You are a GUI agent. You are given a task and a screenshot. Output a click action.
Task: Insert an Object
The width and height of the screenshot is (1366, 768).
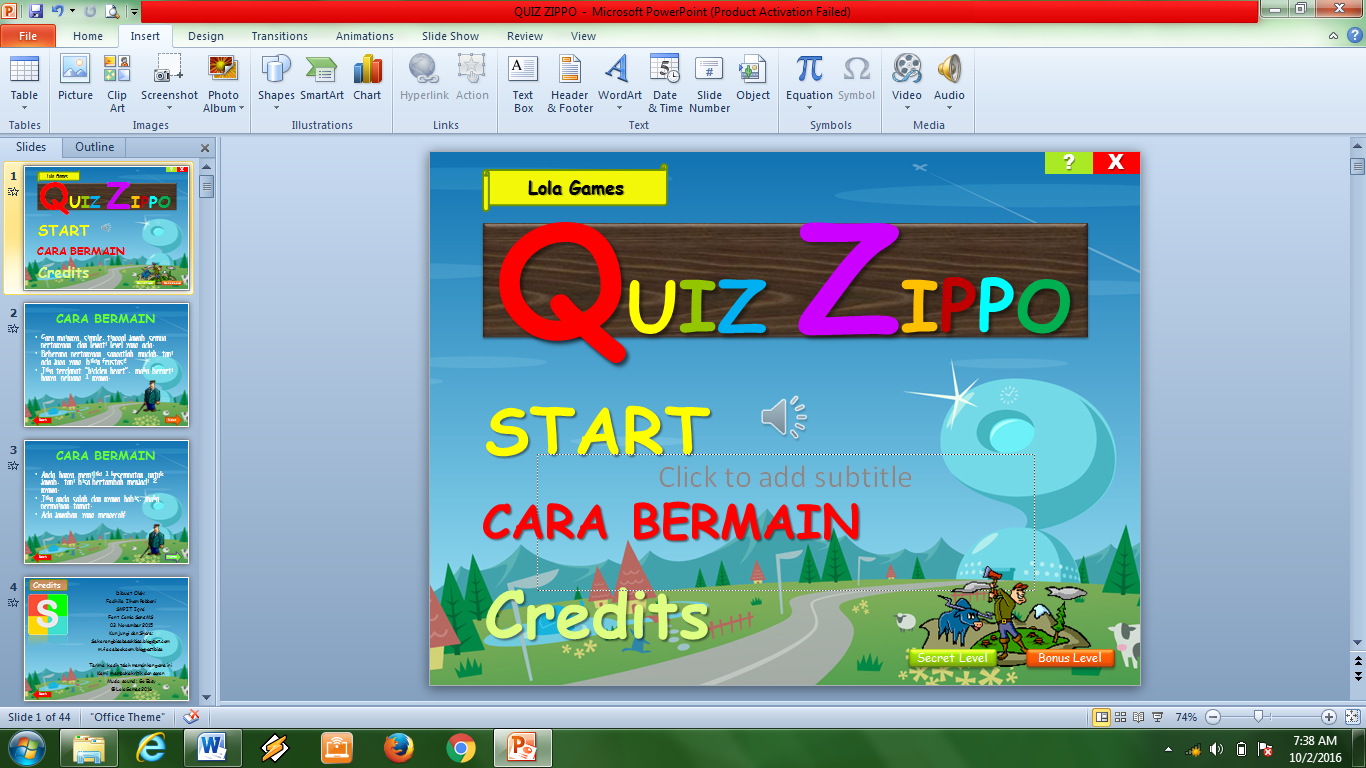coord(753,77)
